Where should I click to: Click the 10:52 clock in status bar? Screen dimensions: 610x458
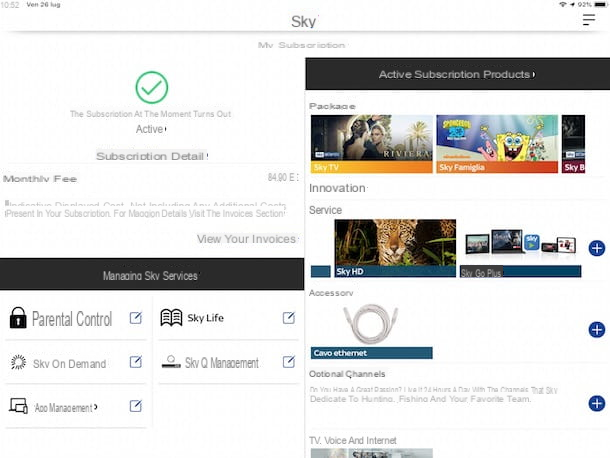click(x=10, y=5)
